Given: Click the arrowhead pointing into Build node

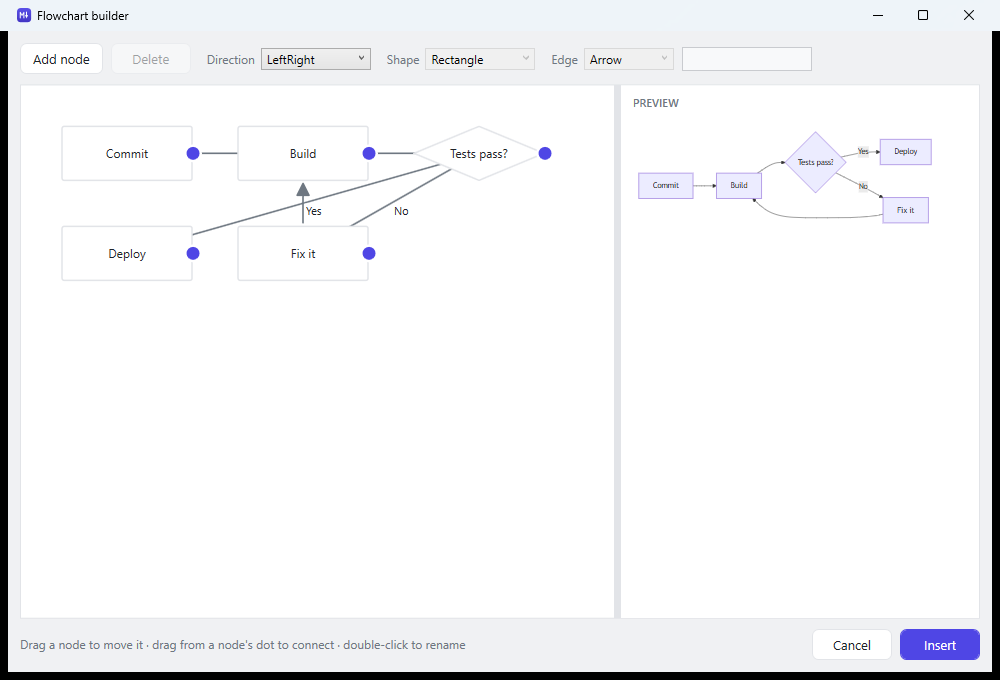Looking at the screenshot, I should point(303,189).
